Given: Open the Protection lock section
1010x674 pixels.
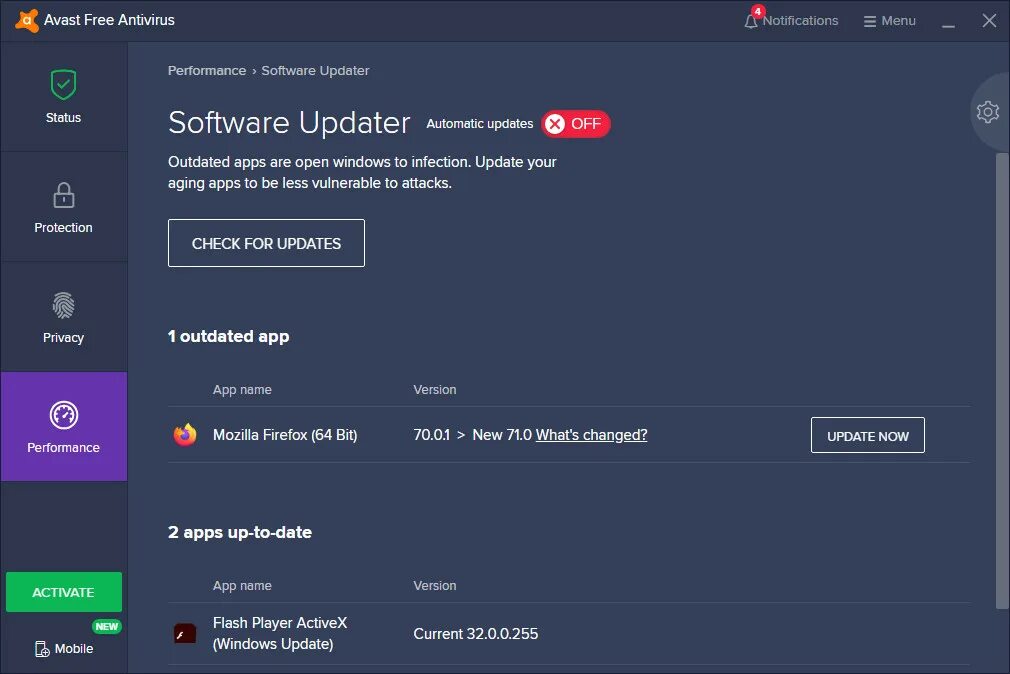Looking at the screenshot, I should pyautogui.click(x=63, y=207).
